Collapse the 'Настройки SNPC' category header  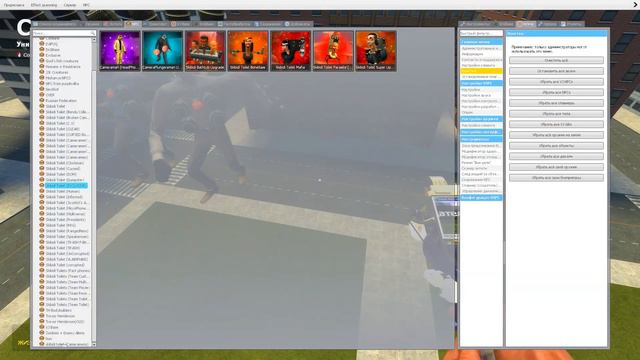click(x=481, y=83)
